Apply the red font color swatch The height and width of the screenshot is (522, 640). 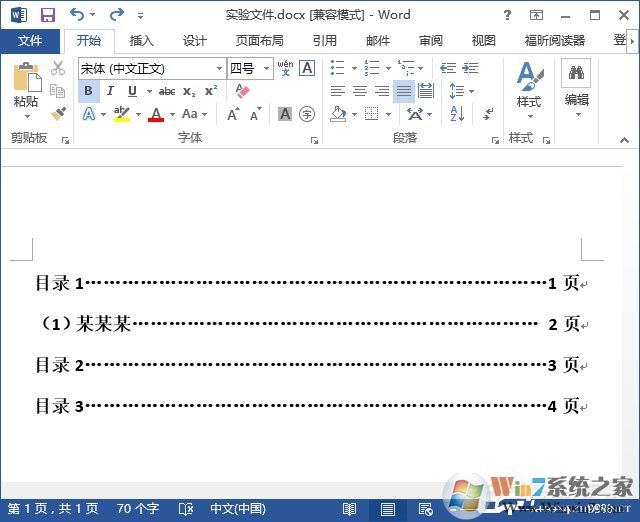tap(155, 114)
